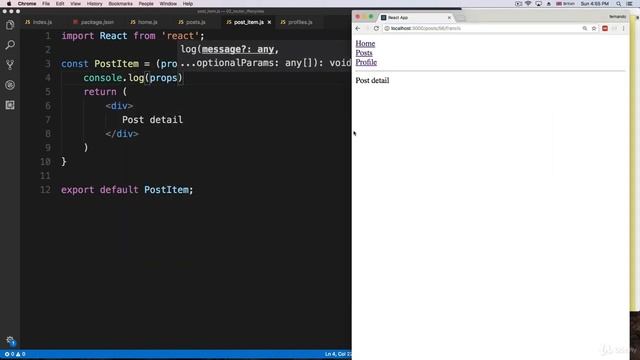
Task: Open the Debug view in the activity bar
Action: coord(10,85)
